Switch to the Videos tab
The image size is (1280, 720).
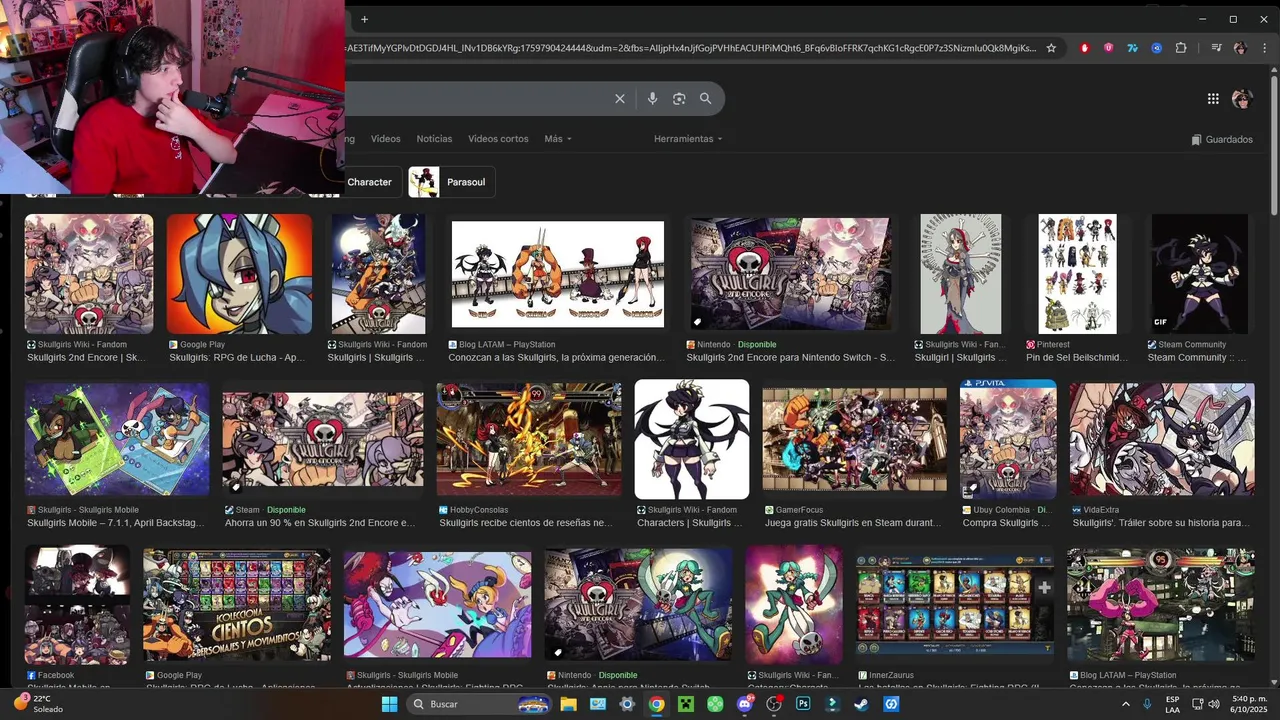pos(385,139)
